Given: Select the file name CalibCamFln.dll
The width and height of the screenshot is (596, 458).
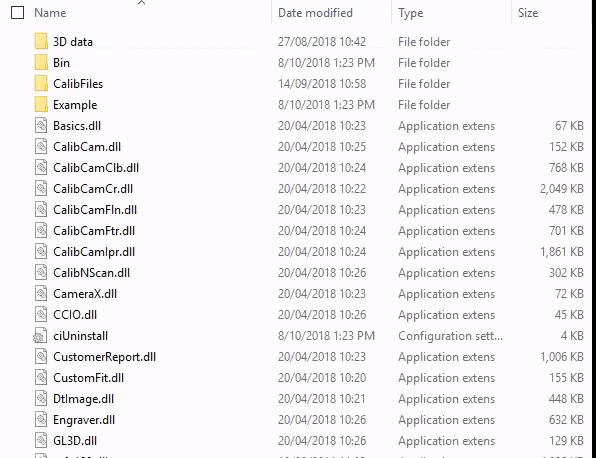Looking at the screenshot, I should point(95,210).
